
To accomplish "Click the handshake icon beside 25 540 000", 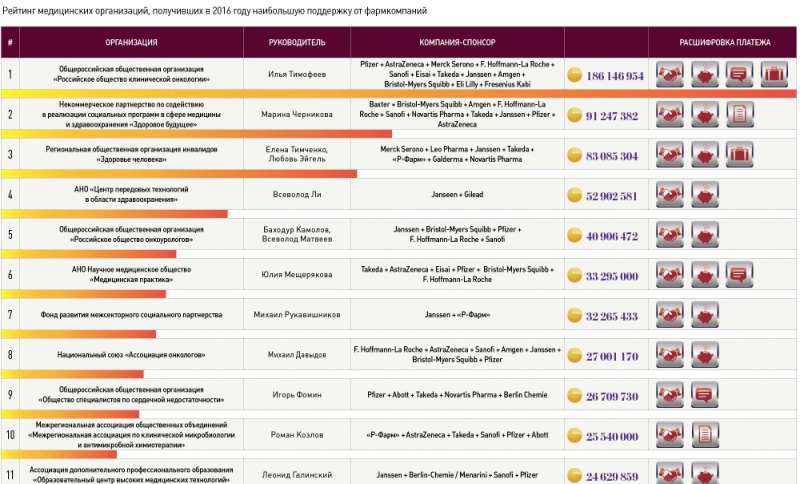I will coord(670,435).
